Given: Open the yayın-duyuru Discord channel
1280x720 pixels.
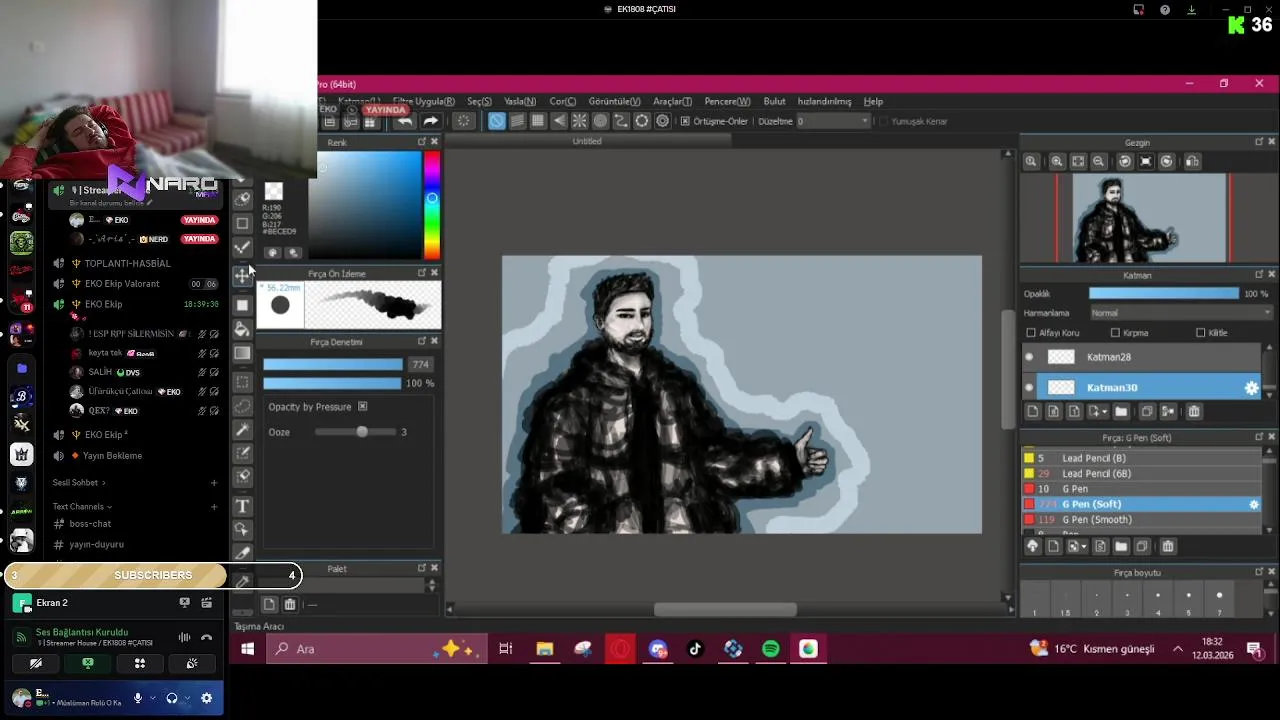Looking at the screenshot, I should [x=96, y=545].
